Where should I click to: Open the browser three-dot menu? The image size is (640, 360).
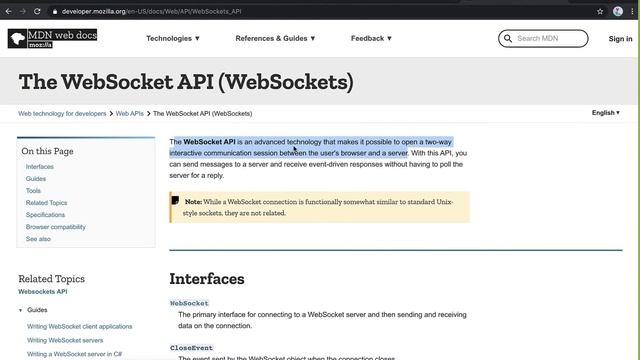point(632,11)
